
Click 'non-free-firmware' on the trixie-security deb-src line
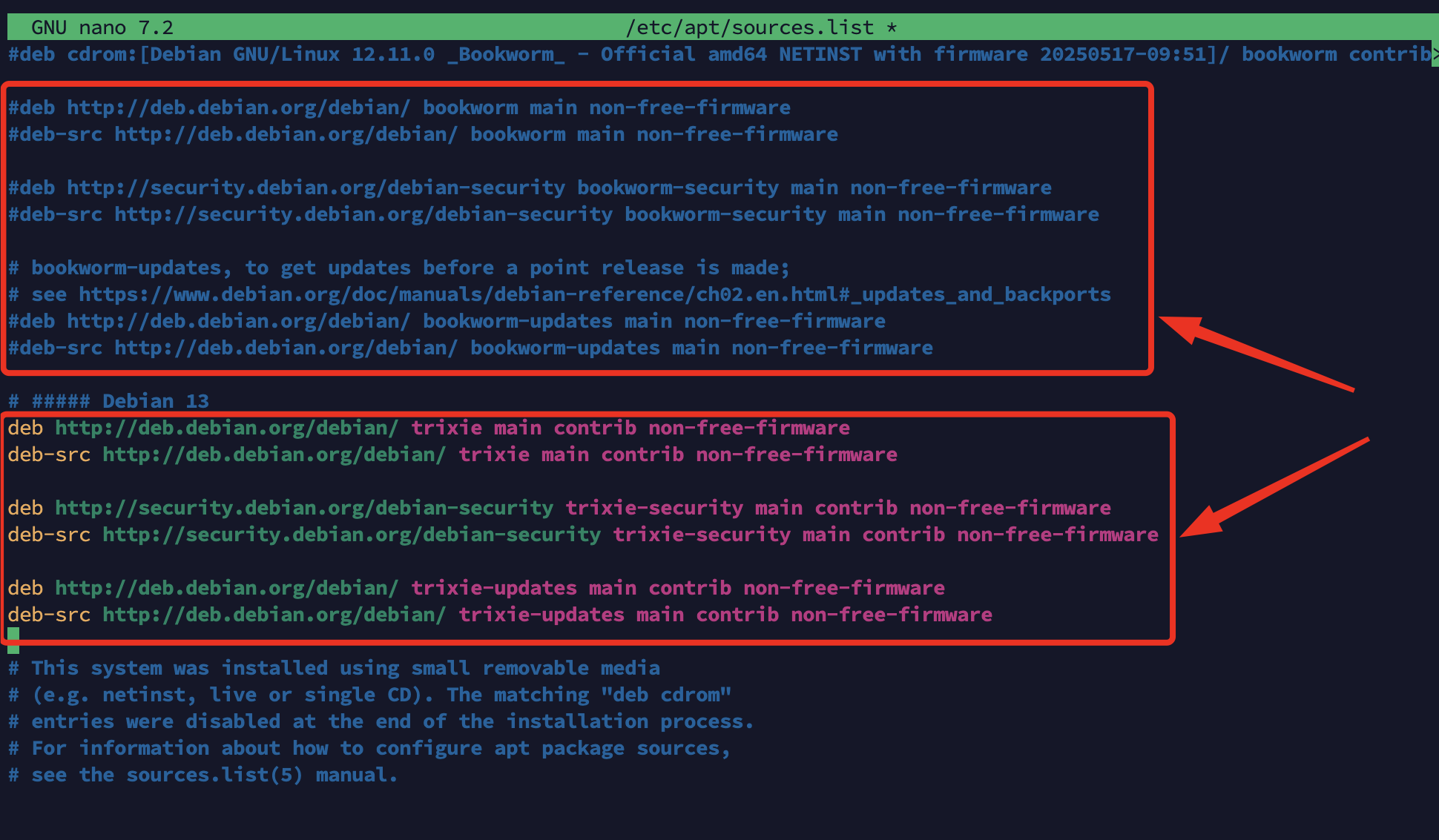pyautogui.click(x=1058, y=535)
